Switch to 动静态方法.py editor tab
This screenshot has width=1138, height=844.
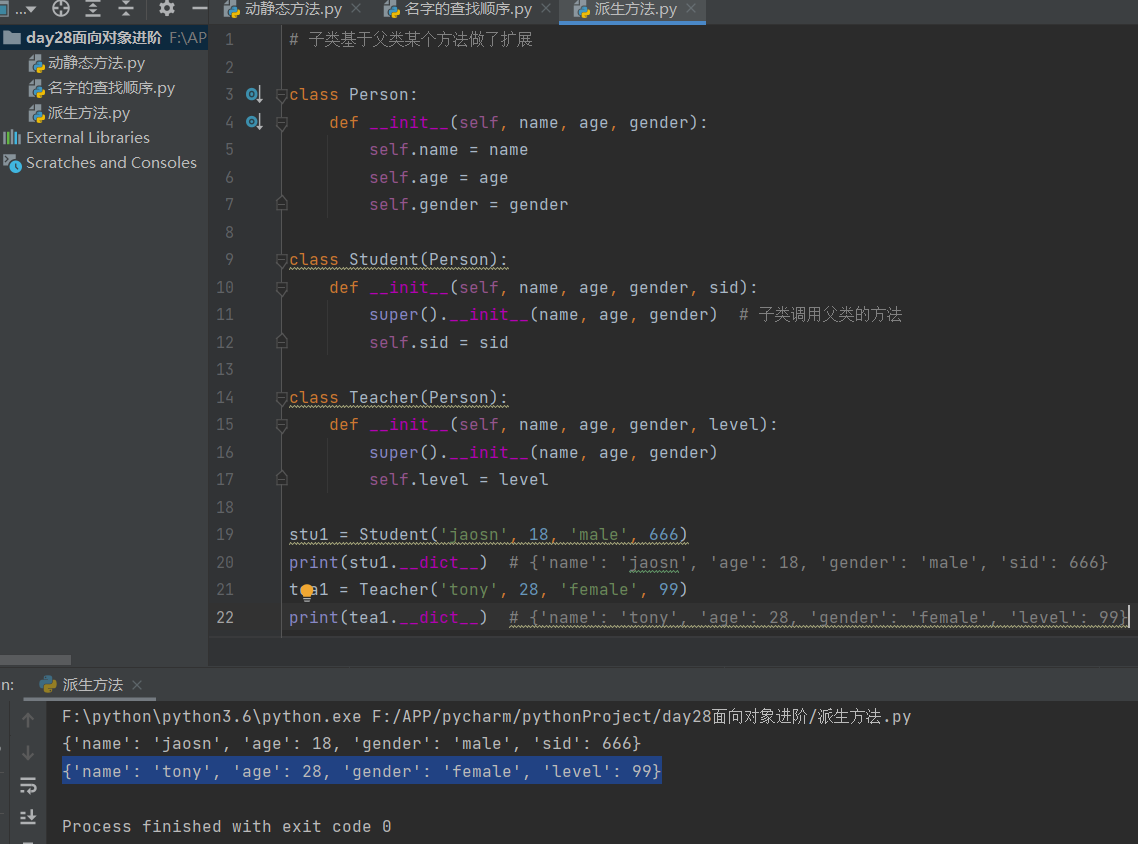click(293, 9)
